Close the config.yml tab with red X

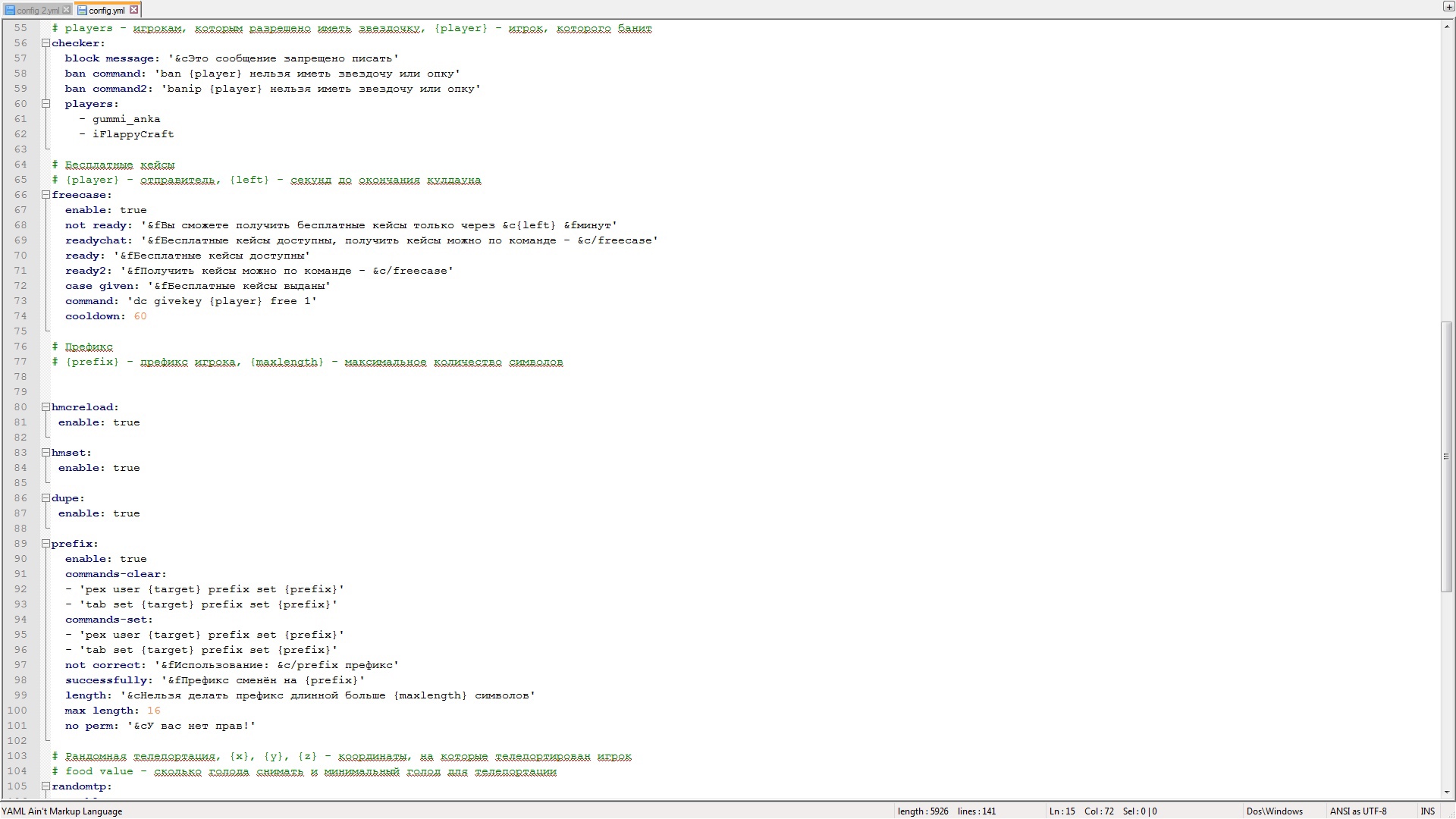coord(133,10)
